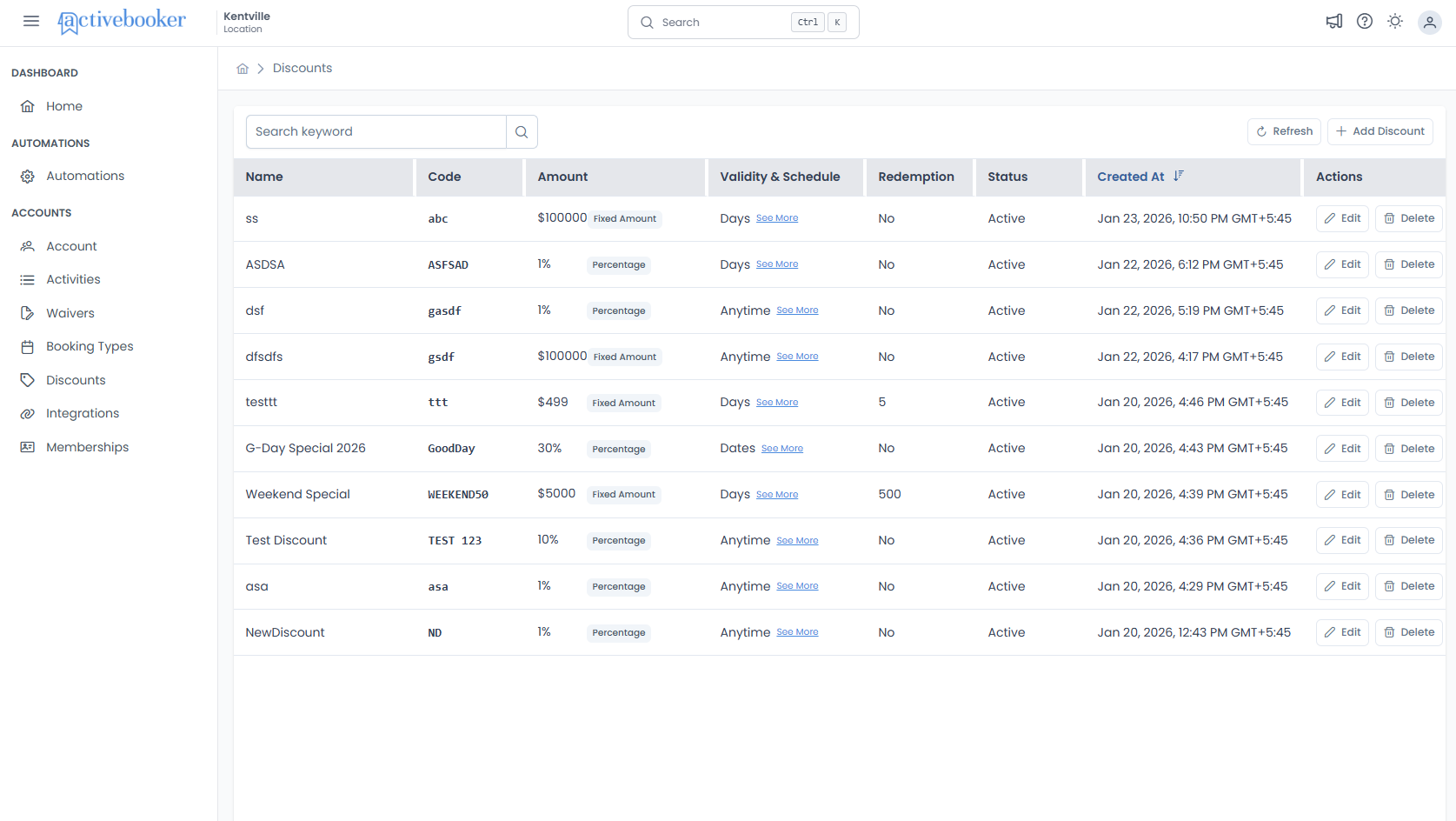
Task: Click the Search keyword field
Action: coord(376,132)
